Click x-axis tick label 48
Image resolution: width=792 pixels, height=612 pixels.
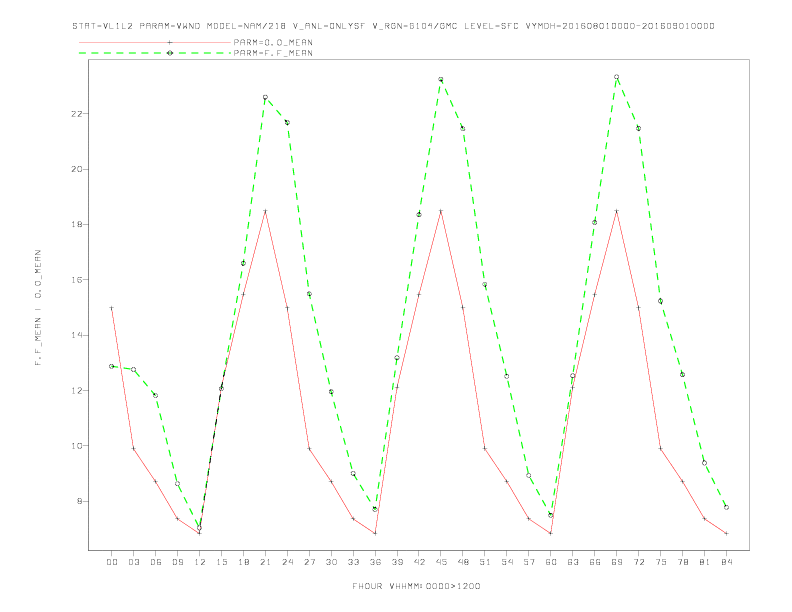coord(463,562)
